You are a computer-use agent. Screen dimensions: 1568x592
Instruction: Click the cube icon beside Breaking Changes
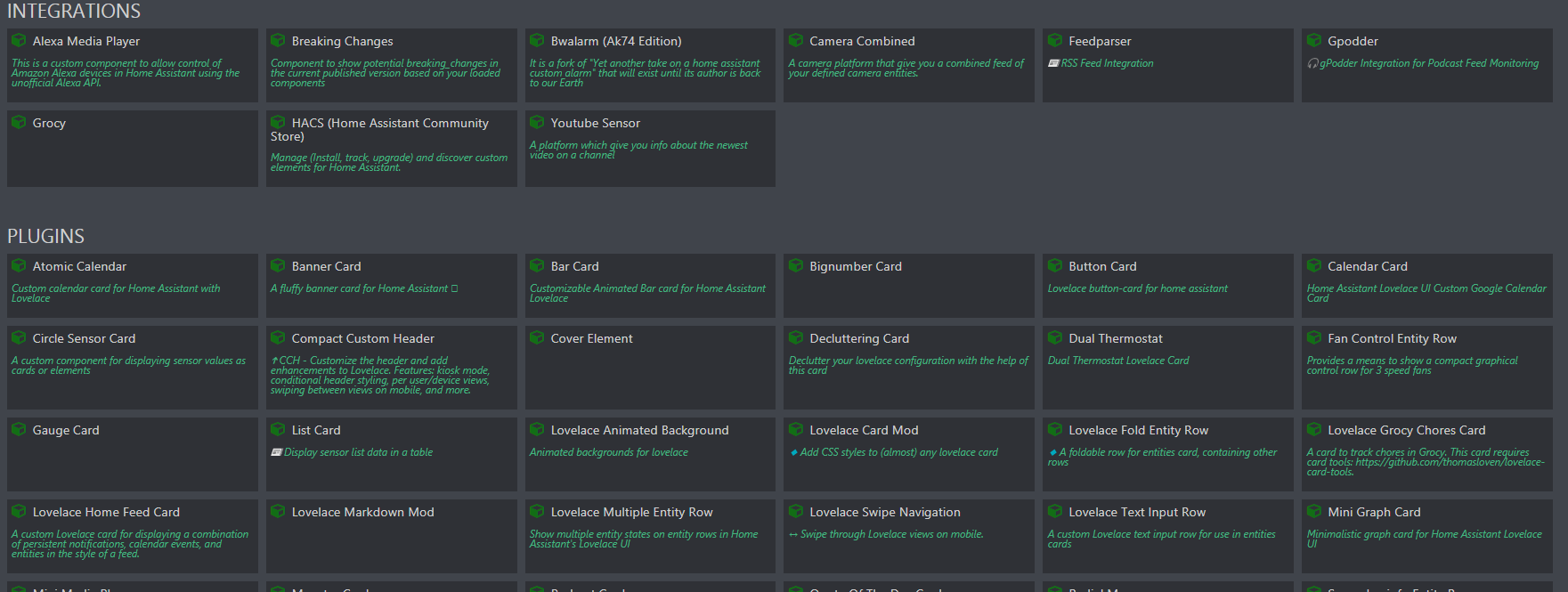click(x=278, y=40)
